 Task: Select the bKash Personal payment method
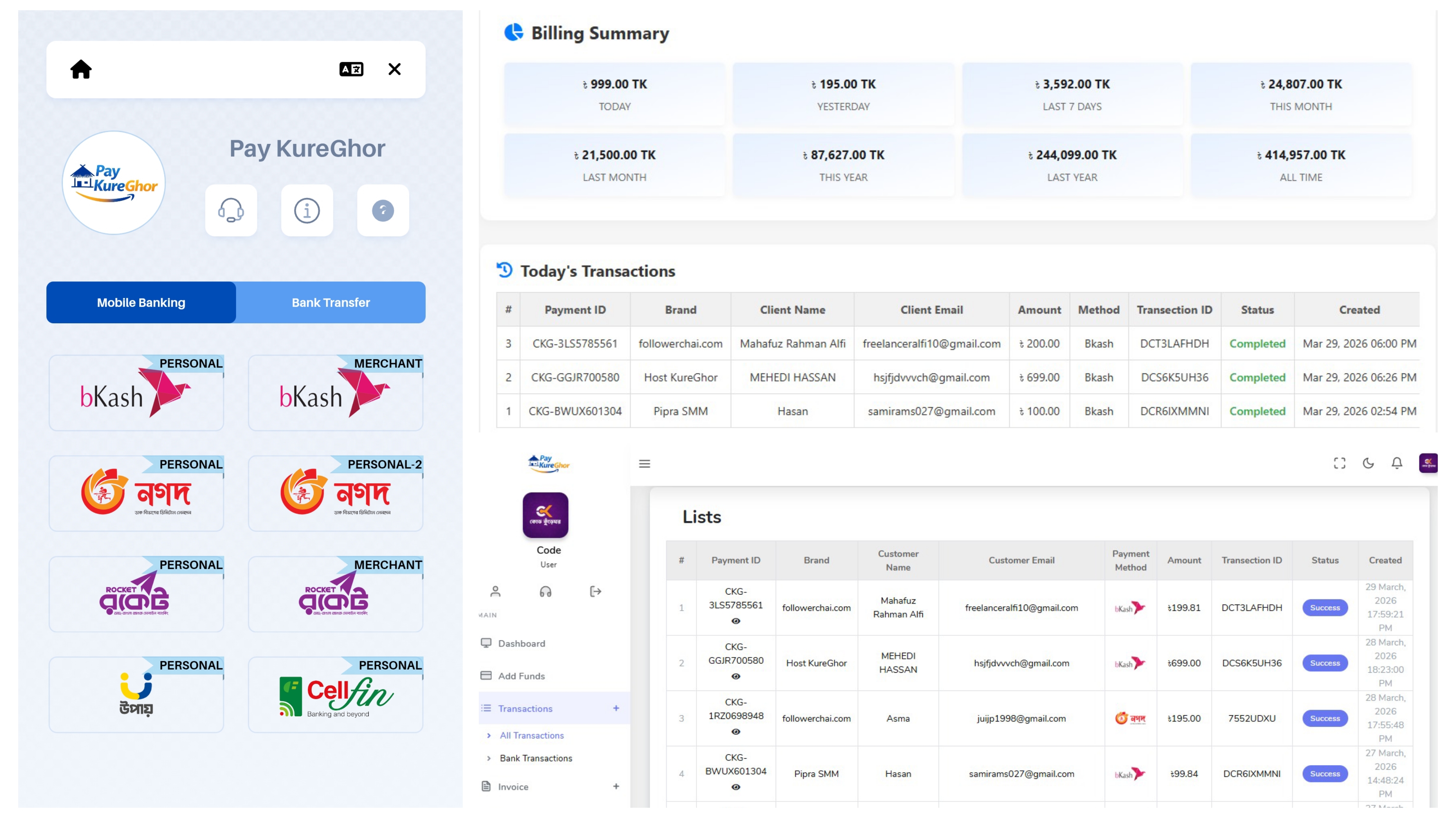tap(136, 393)
